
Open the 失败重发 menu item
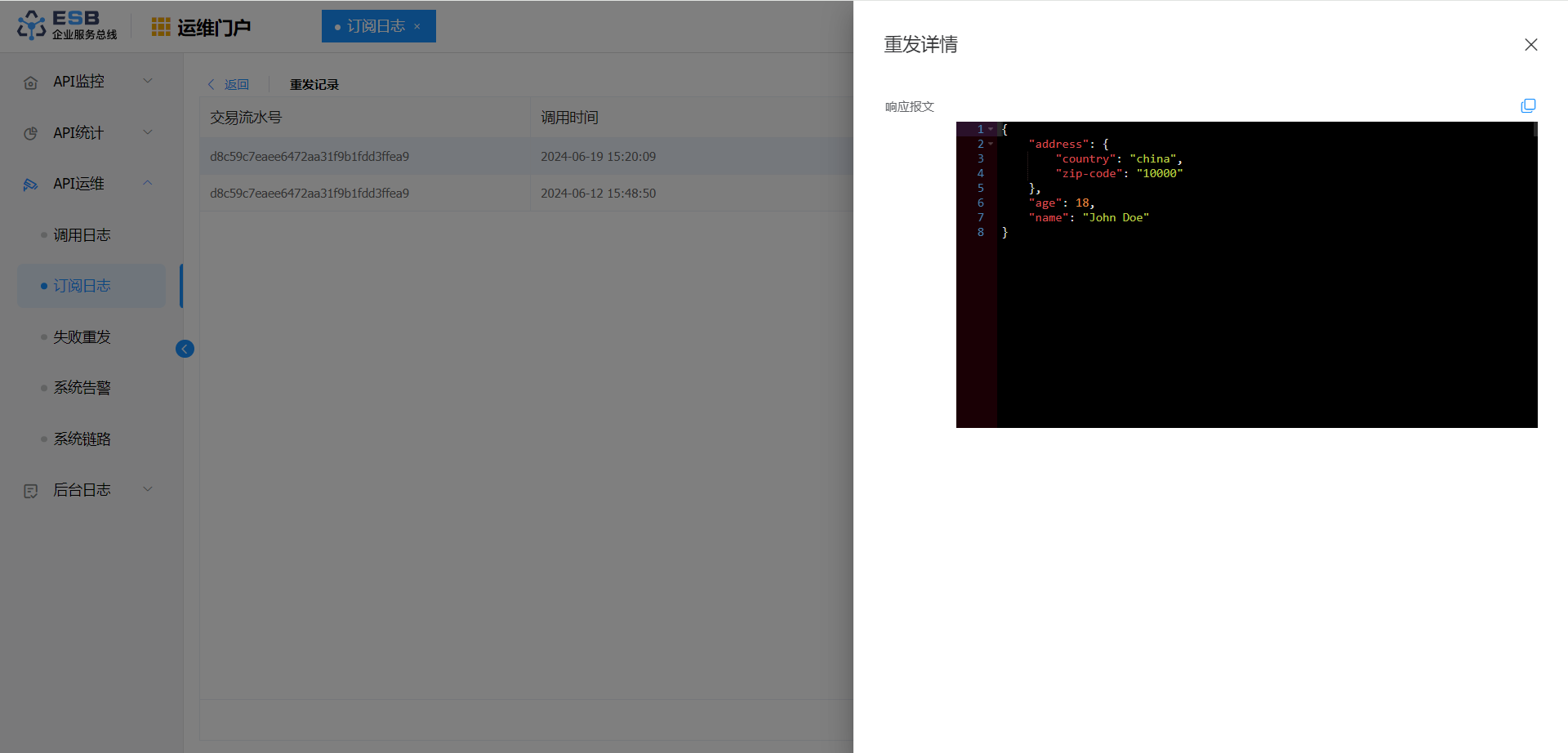tap(82, 337)
